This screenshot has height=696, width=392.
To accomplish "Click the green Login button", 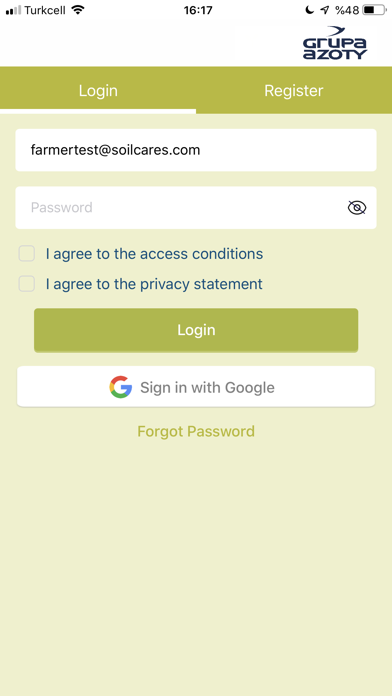I will (x=196, y=330).
